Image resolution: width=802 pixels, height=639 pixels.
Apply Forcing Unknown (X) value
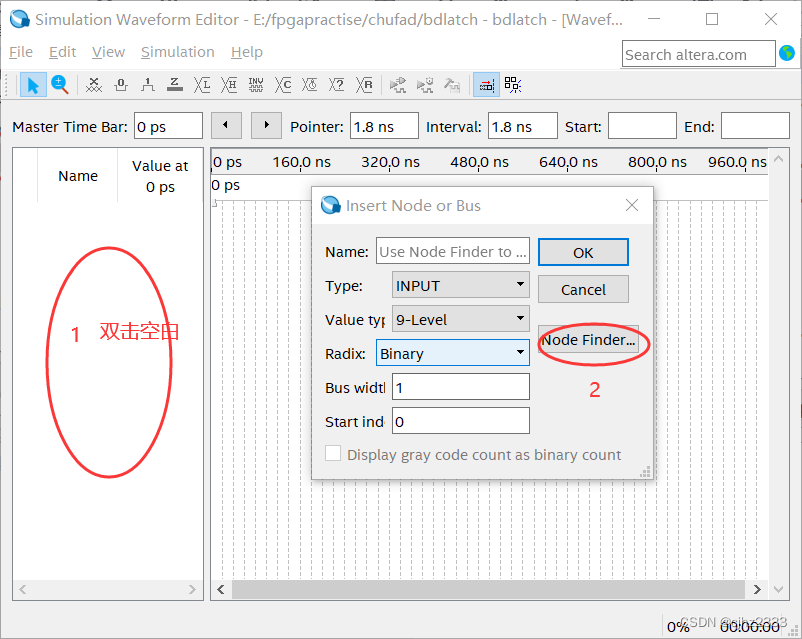(94, 85)
